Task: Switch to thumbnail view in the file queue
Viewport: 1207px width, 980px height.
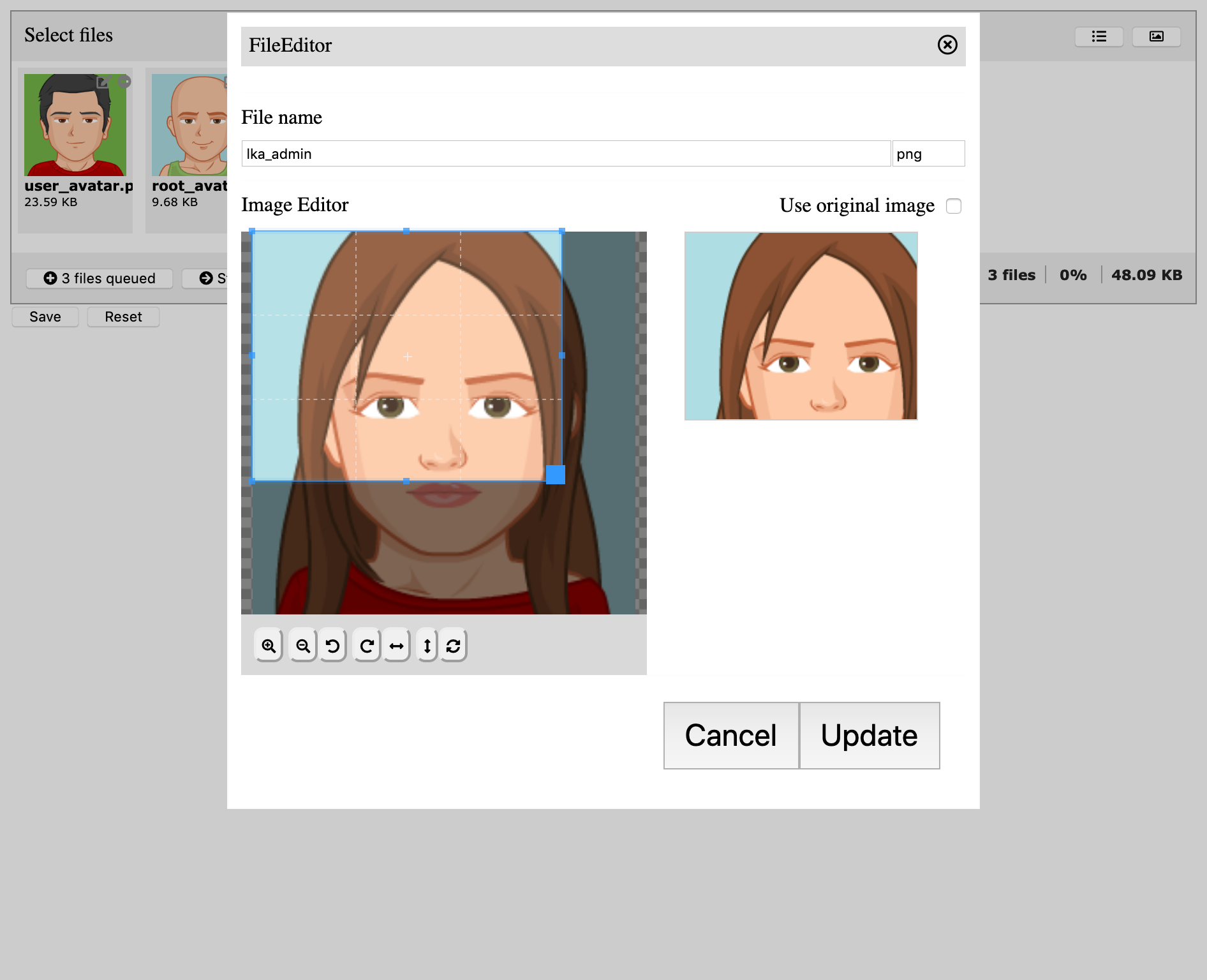Action: [x=1157, y=36]
